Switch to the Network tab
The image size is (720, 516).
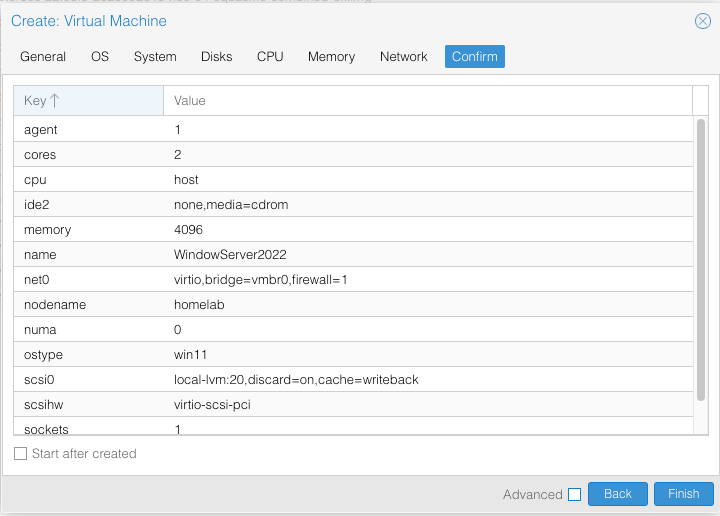(403, 56)
